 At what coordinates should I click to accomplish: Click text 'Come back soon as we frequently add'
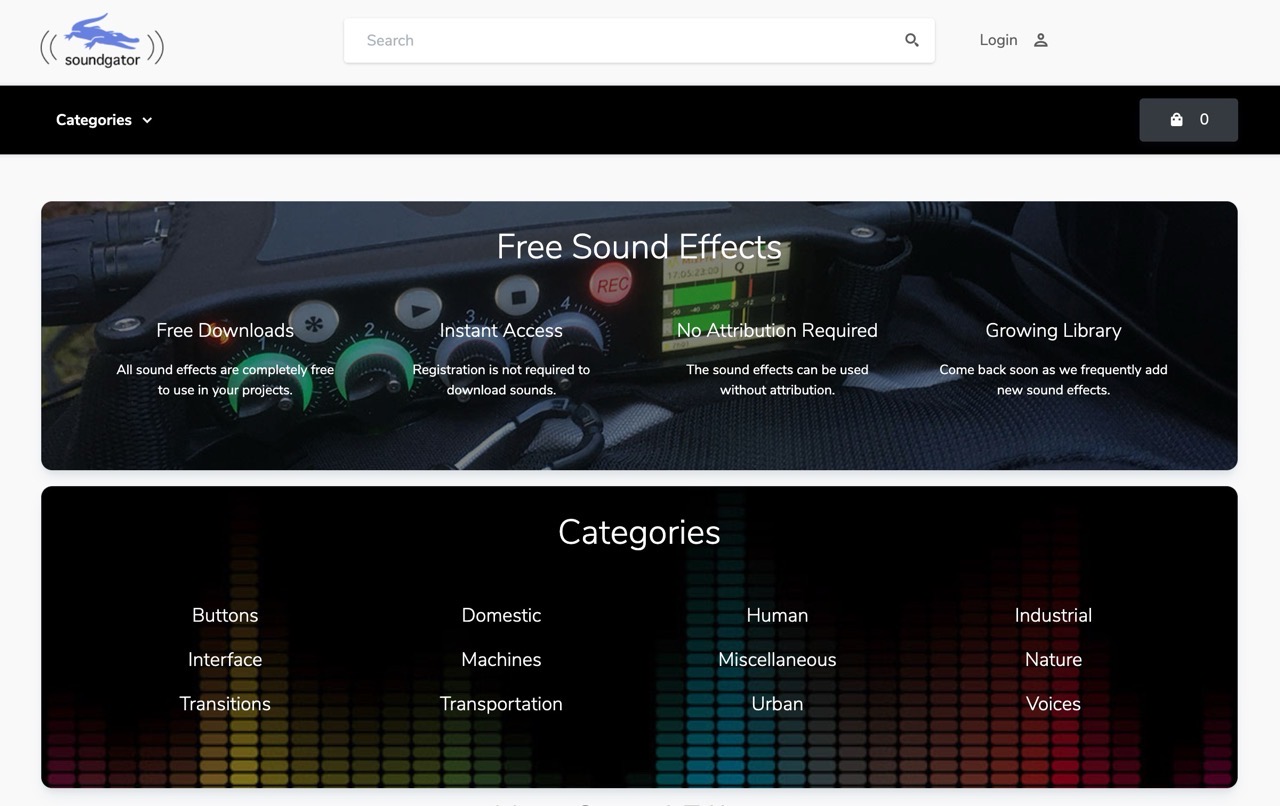pyautogui.click(x=1053, y=369)
